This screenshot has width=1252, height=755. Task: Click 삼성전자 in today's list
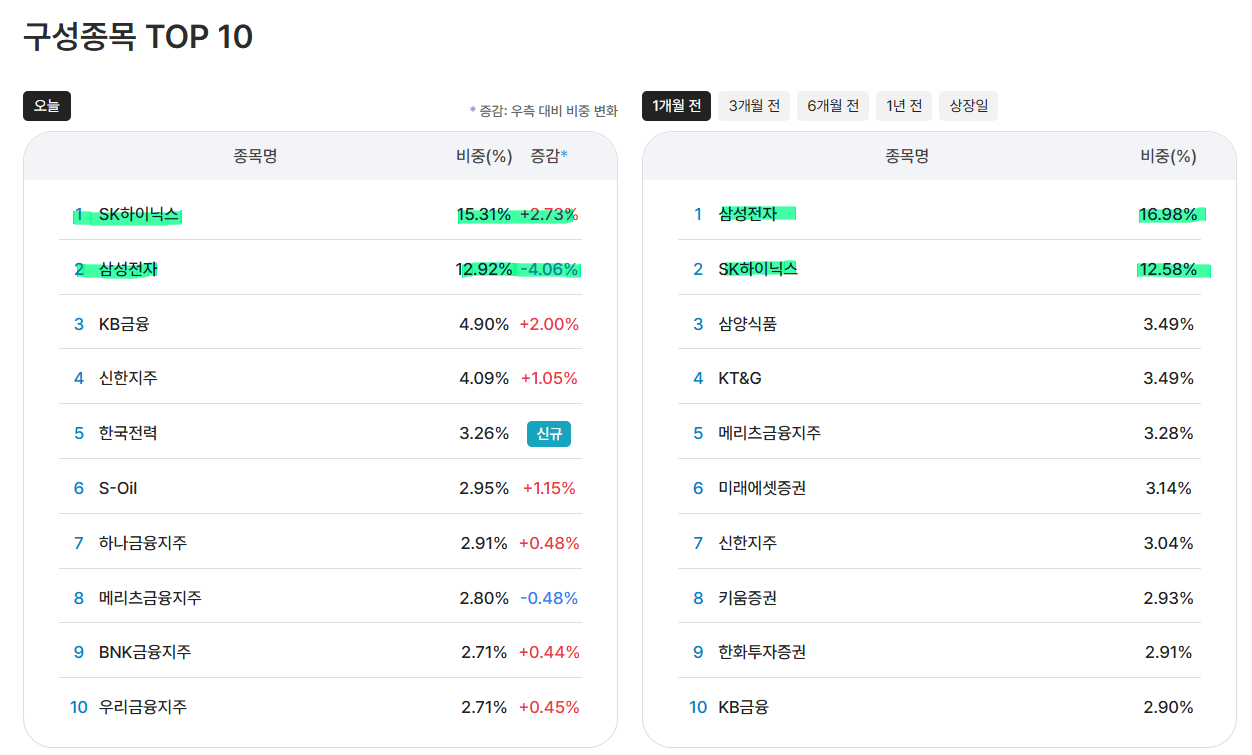[128, 269]
